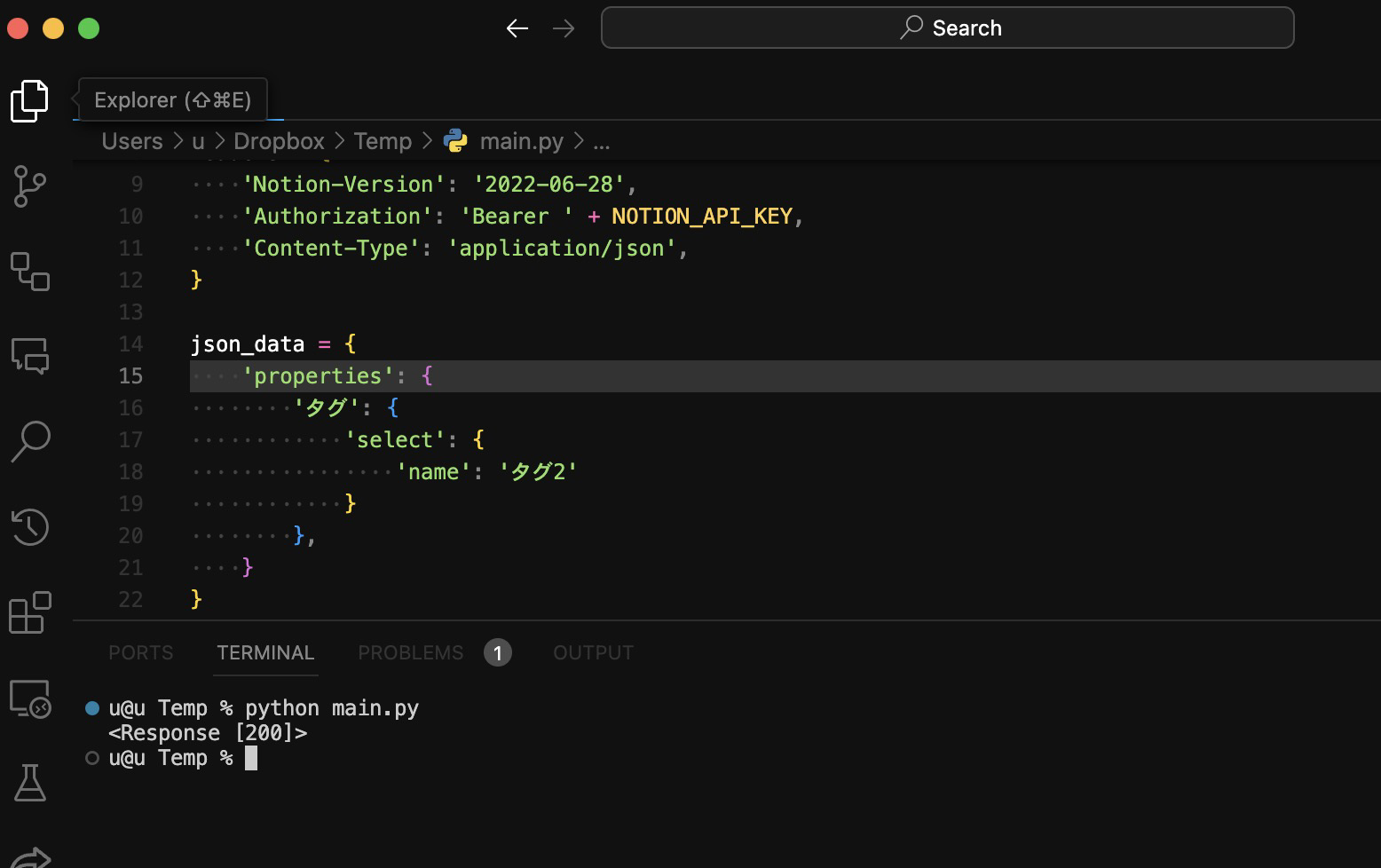The height and width of the screenshot is (868, 1381).
Task: Click the yellow minimize window button
Action: (x=53, y=28)
